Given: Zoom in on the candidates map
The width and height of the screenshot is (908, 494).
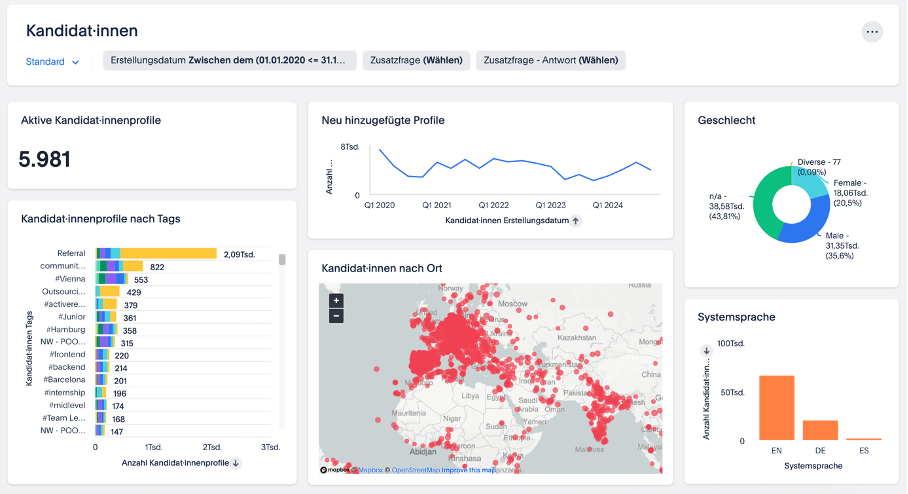Looking at the screenshot, I should click(x=336, y=301).
